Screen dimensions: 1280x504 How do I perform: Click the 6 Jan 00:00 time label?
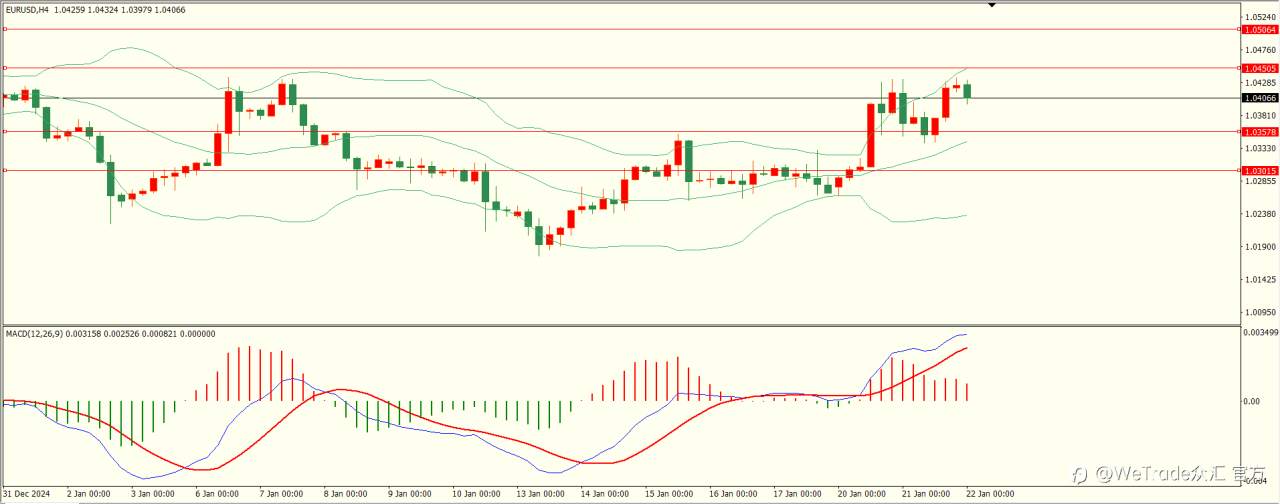(x=216, y=494)
